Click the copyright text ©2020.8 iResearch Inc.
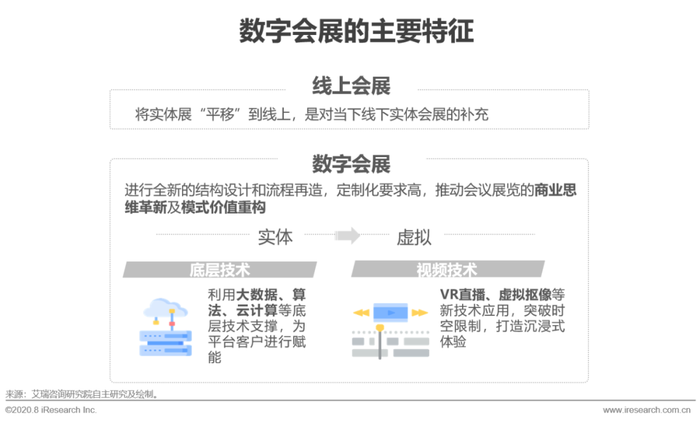This screenshot has width=700, height=423. tap(51, 410)
